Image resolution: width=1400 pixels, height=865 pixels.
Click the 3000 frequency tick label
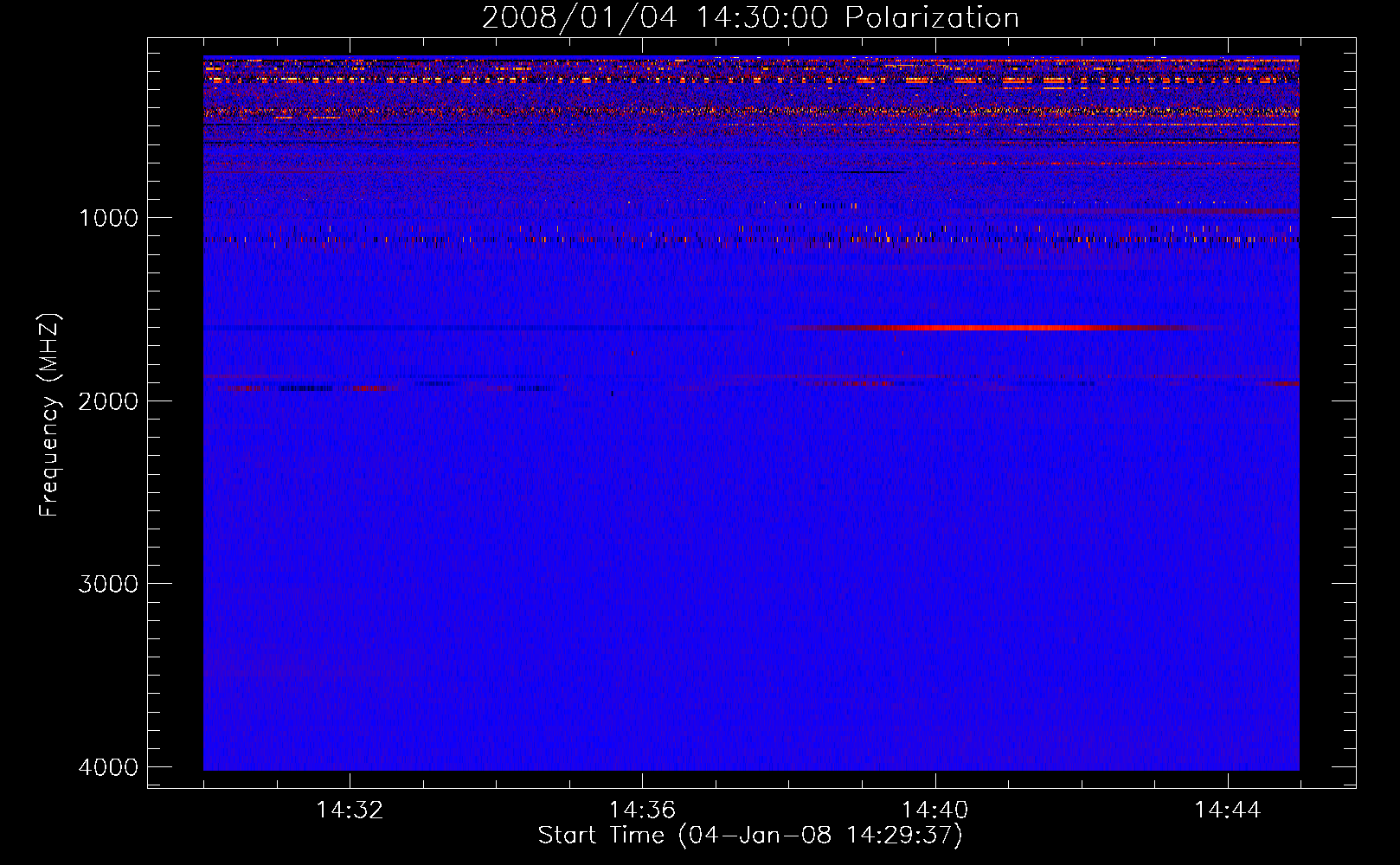point(108,584)
